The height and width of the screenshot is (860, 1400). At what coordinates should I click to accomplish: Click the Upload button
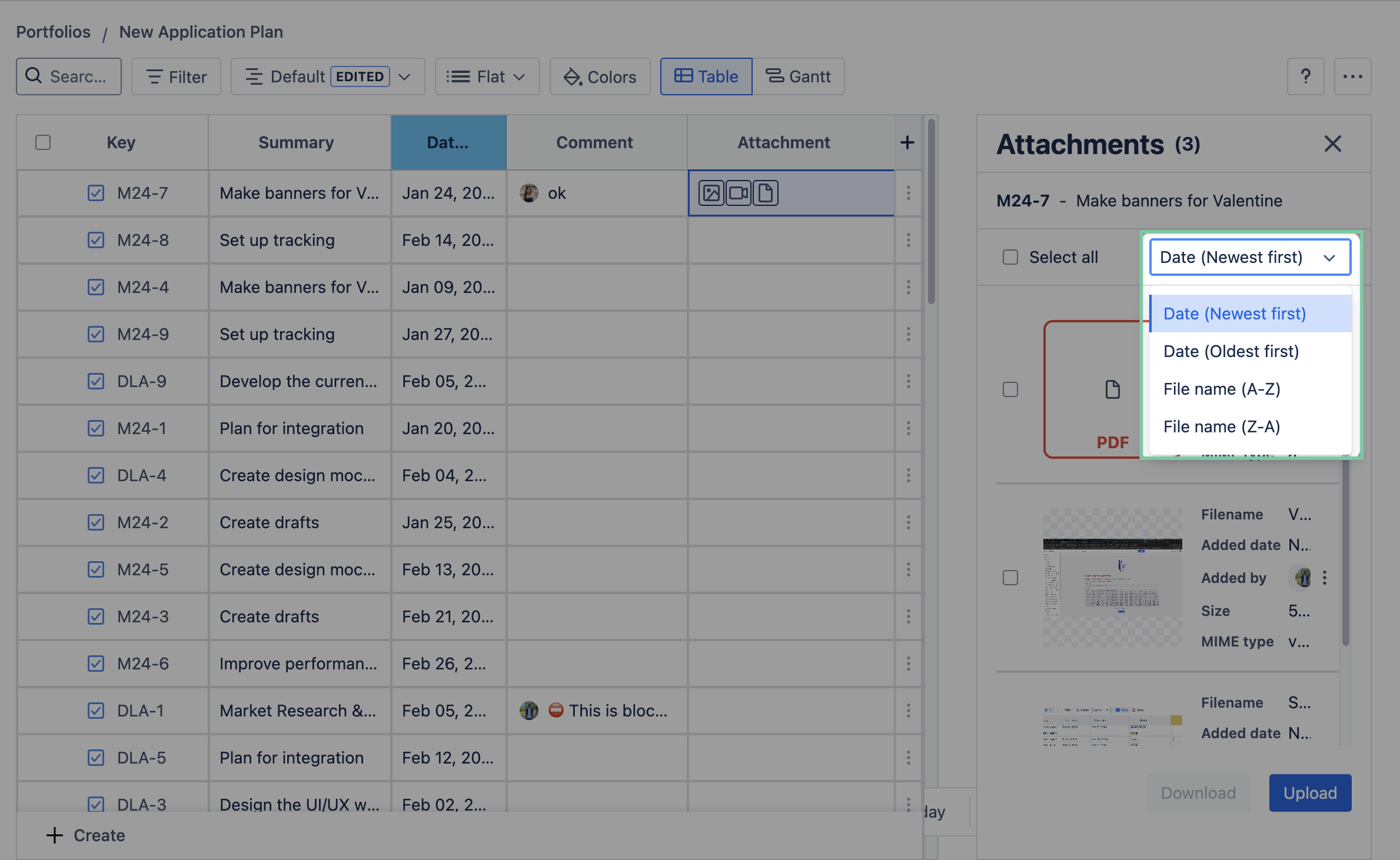(x=1309, y=792)
